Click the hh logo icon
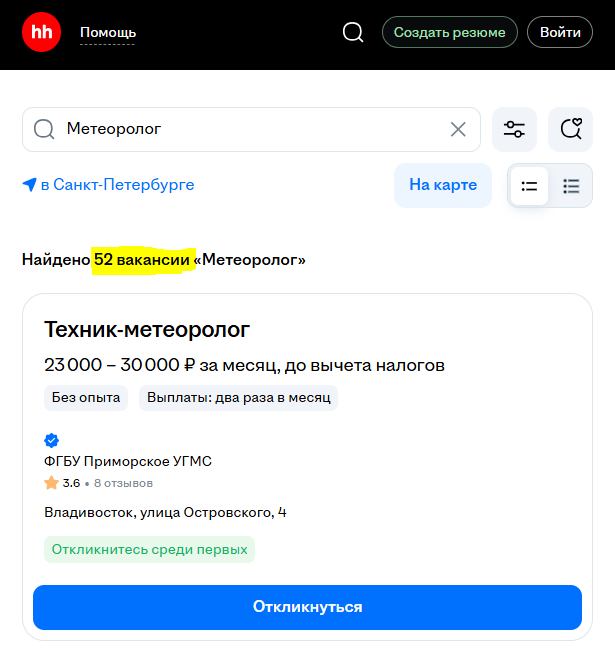 (42, 32)
